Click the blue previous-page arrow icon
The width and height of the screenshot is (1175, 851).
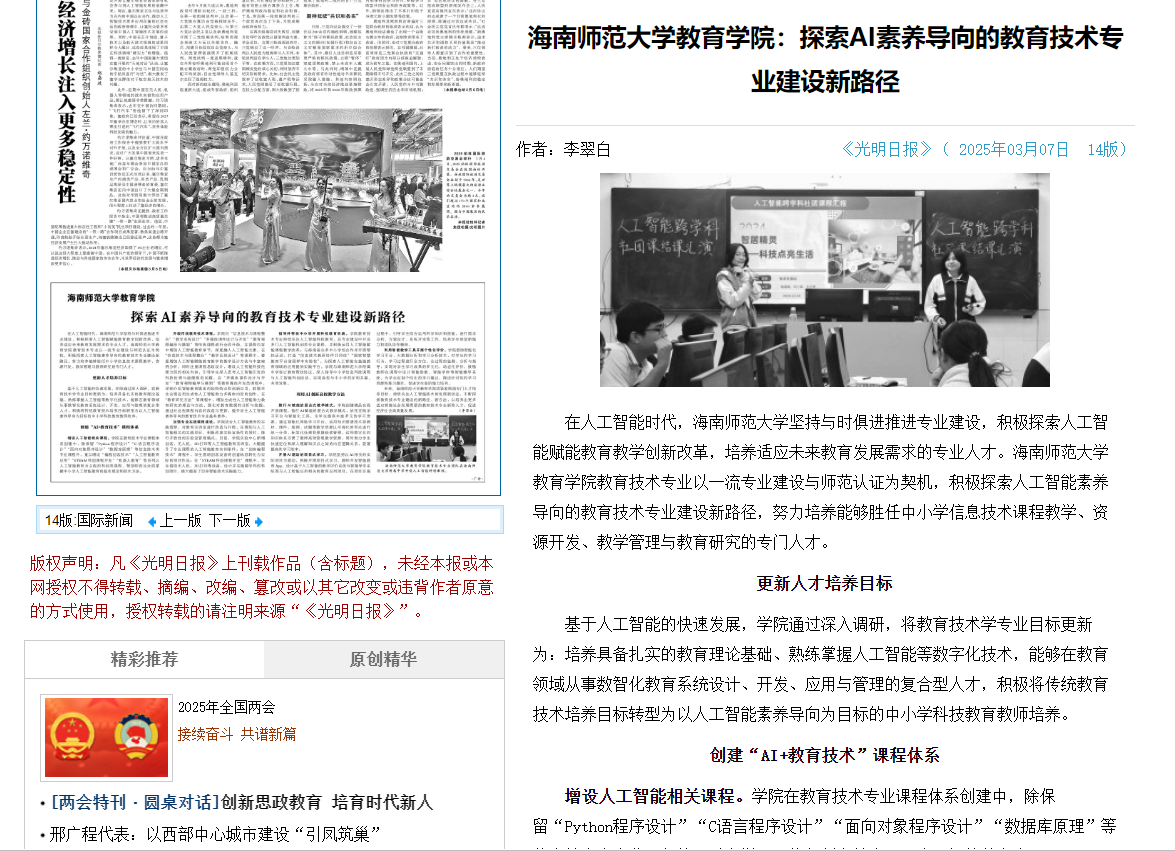click(x=152, y=521)
